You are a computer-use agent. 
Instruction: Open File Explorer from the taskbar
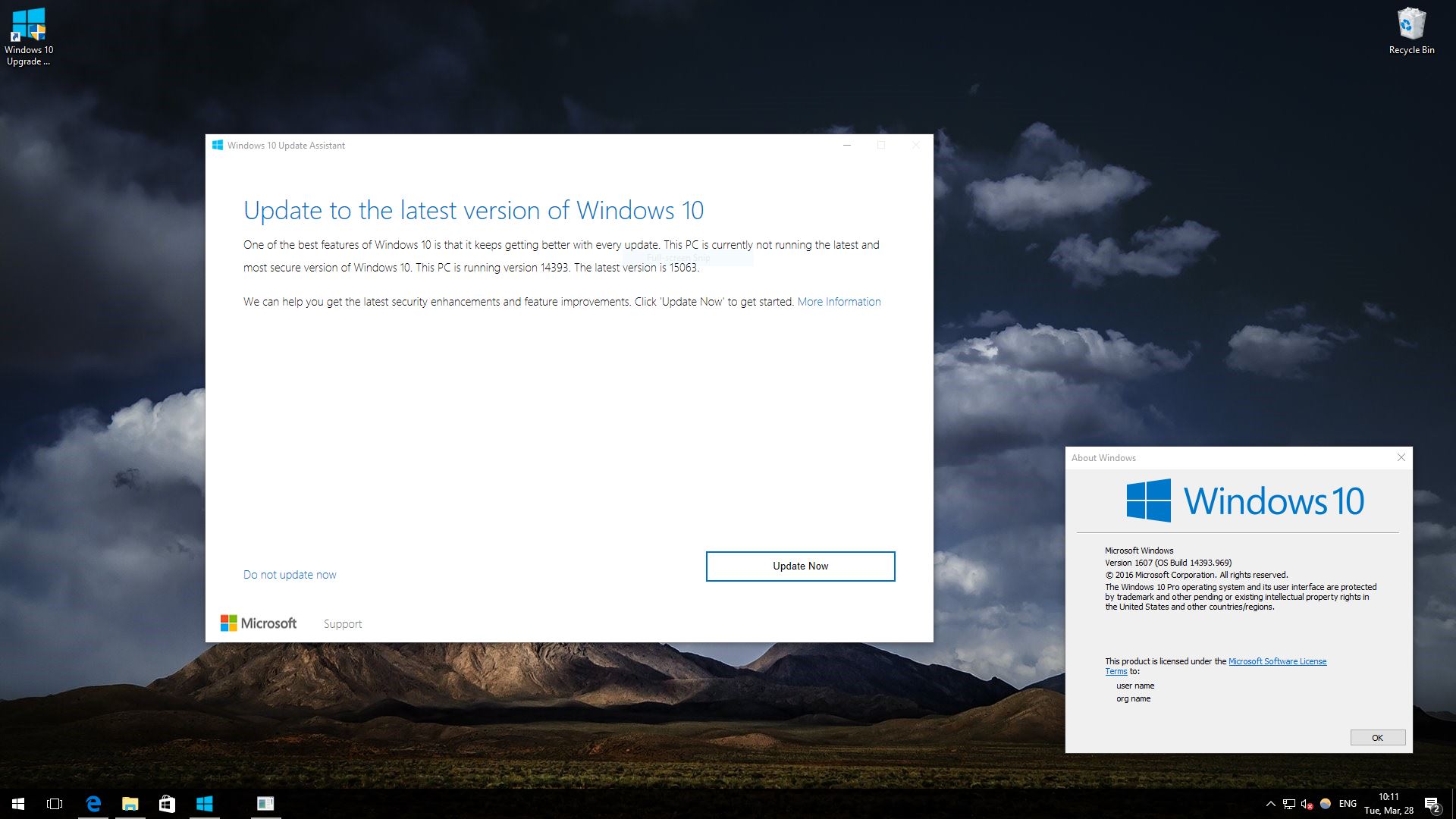click(130, 804)
